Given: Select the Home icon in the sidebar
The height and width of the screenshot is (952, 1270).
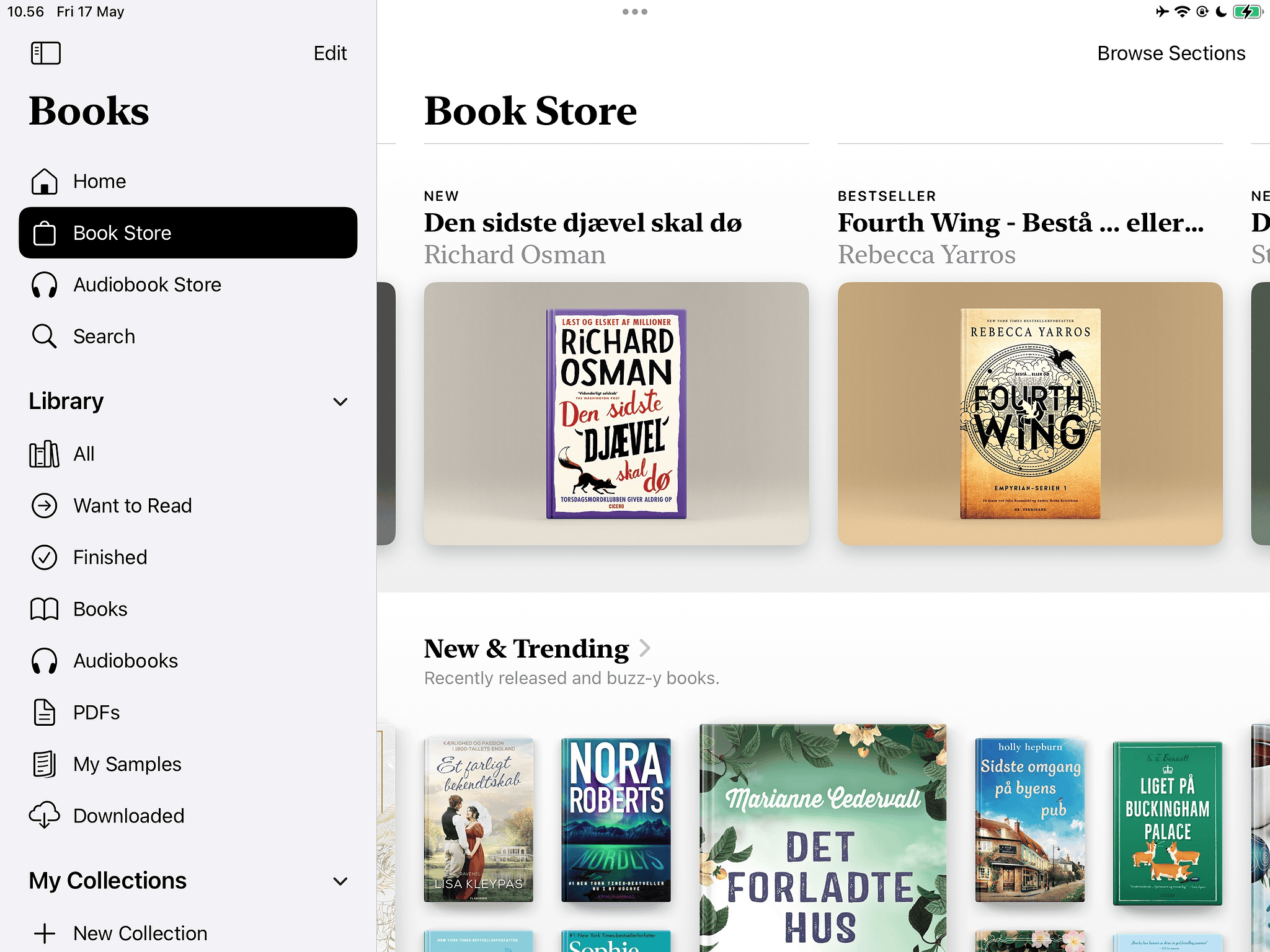Looking at the screenshot, I should [x=44, y=181].
